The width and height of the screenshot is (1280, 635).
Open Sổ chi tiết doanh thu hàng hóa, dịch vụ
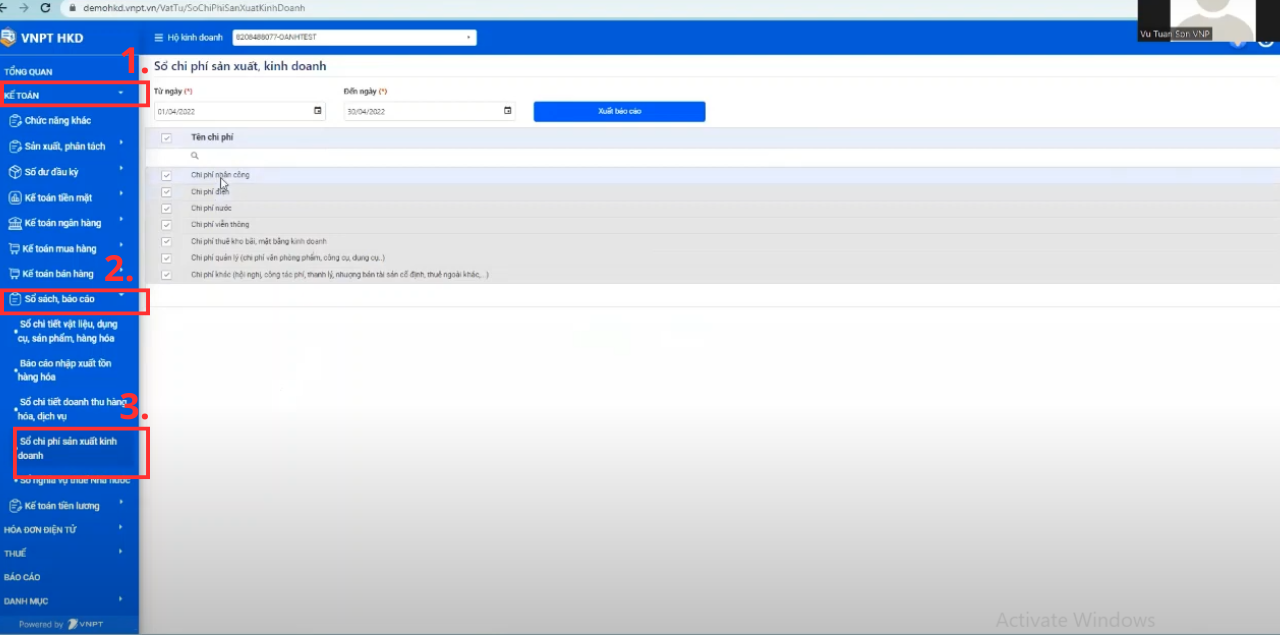[x=72, y=408]
